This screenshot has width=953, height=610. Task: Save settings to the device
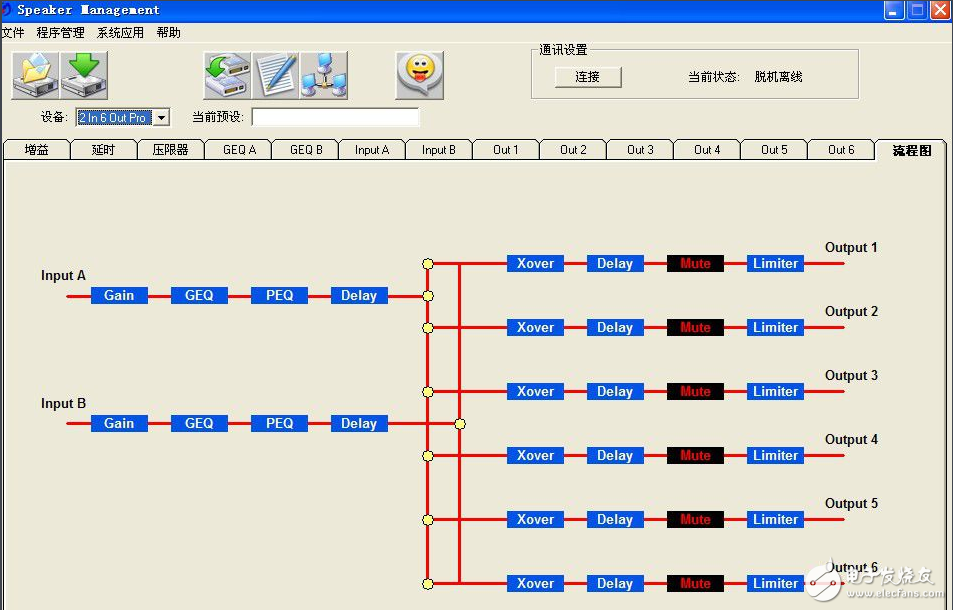point(84,73)
